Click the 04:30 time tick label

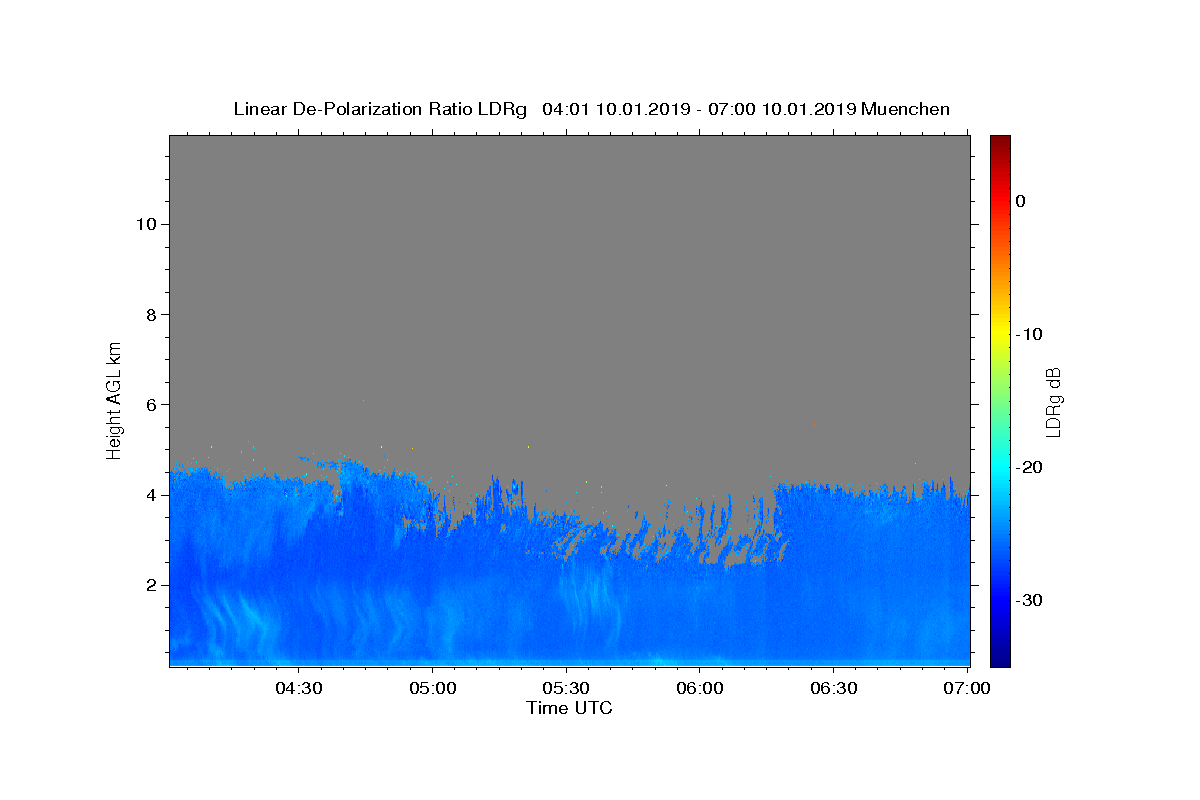click(298, 688)
